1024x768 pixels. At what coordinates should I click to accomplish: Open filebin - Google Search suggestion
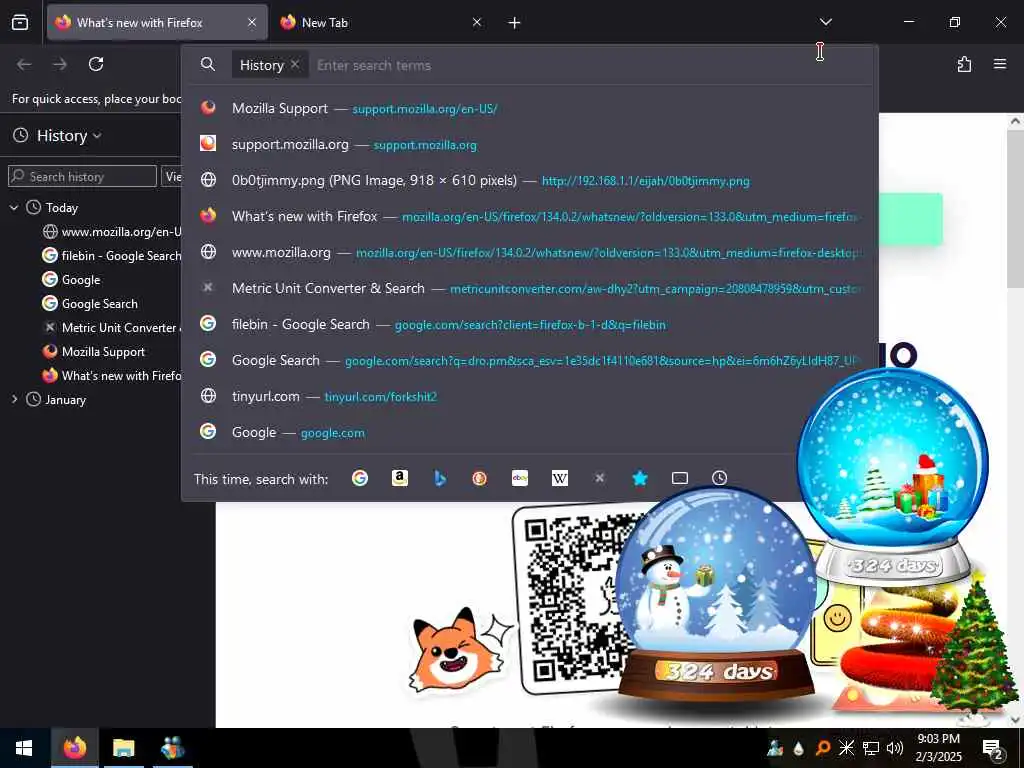click(530, 324)
